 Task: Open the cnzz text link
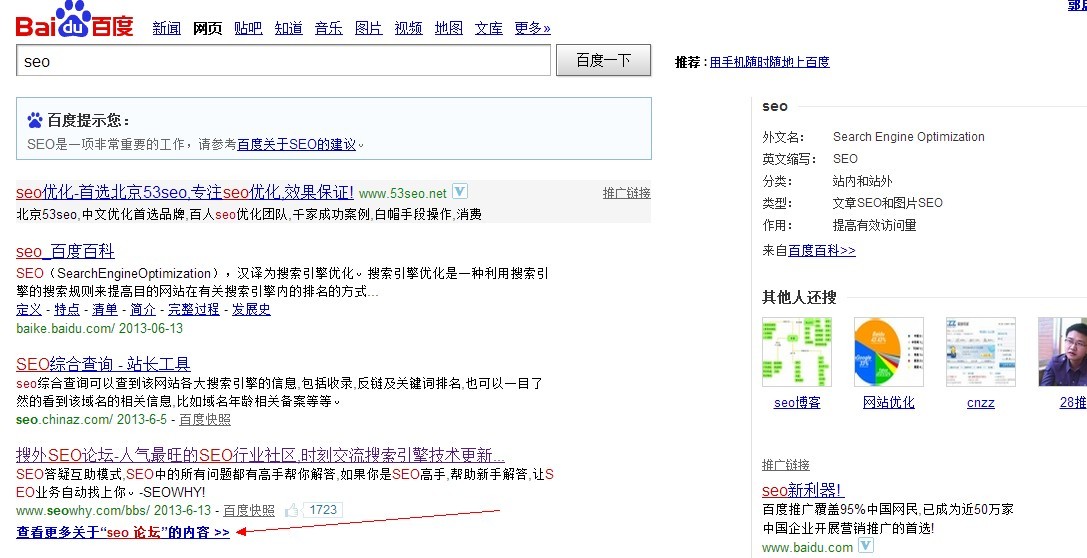[x=980, y=403]
